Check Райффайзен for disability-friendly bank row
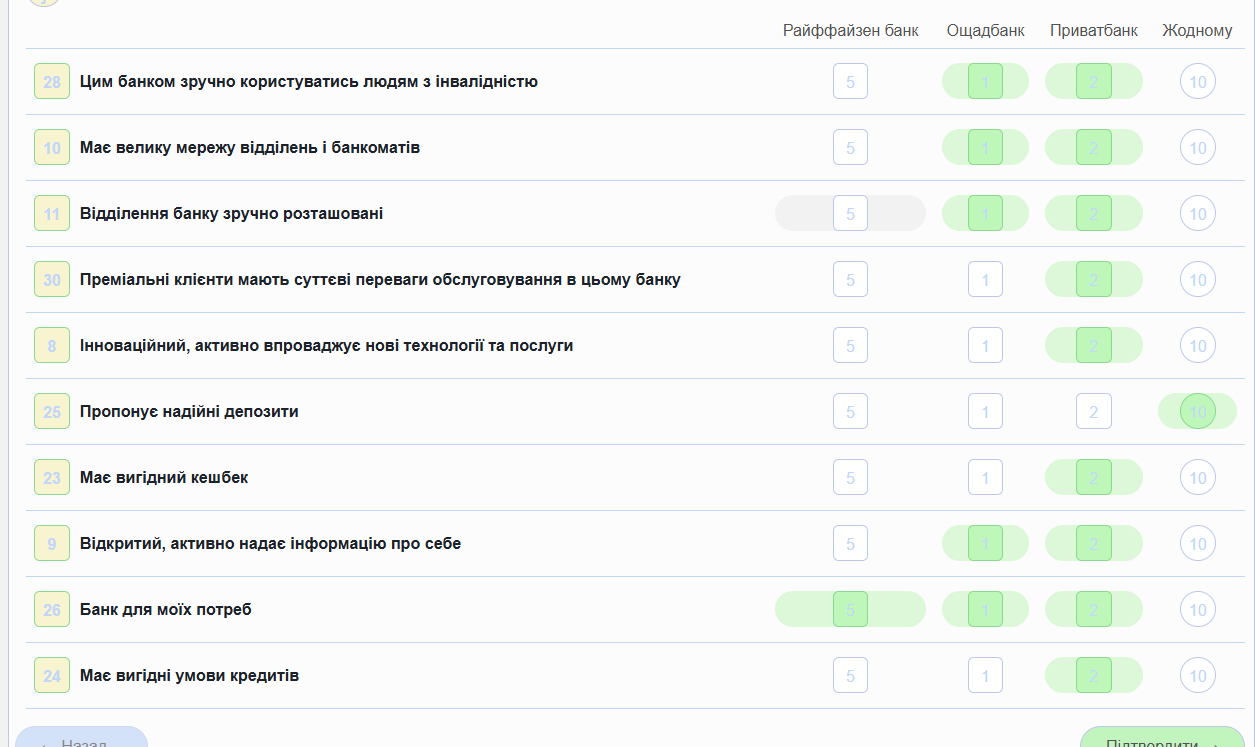1255x747 pixels. tap(850, 81)
